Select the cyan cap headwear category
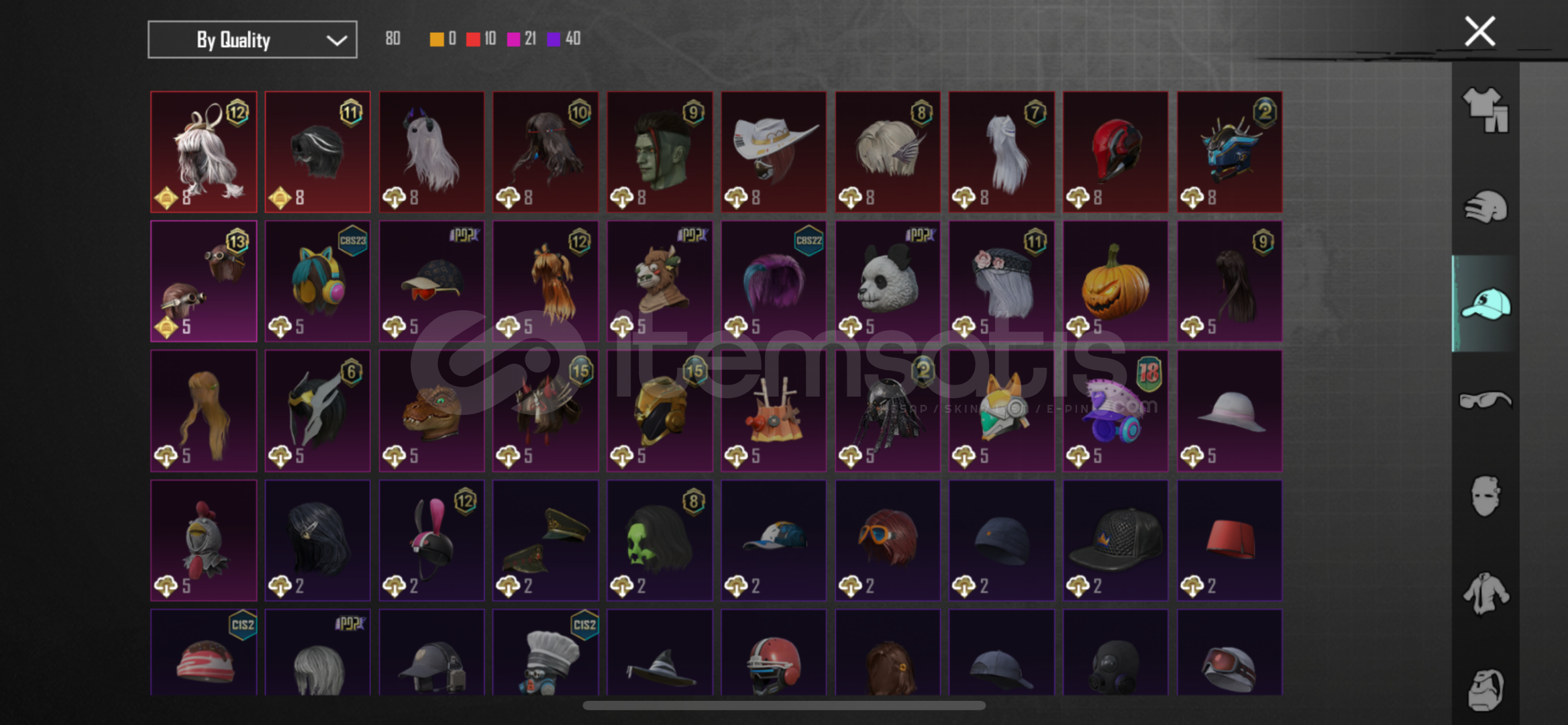The width and height of the screenshot is (1568, 725). pos(1485,303)
